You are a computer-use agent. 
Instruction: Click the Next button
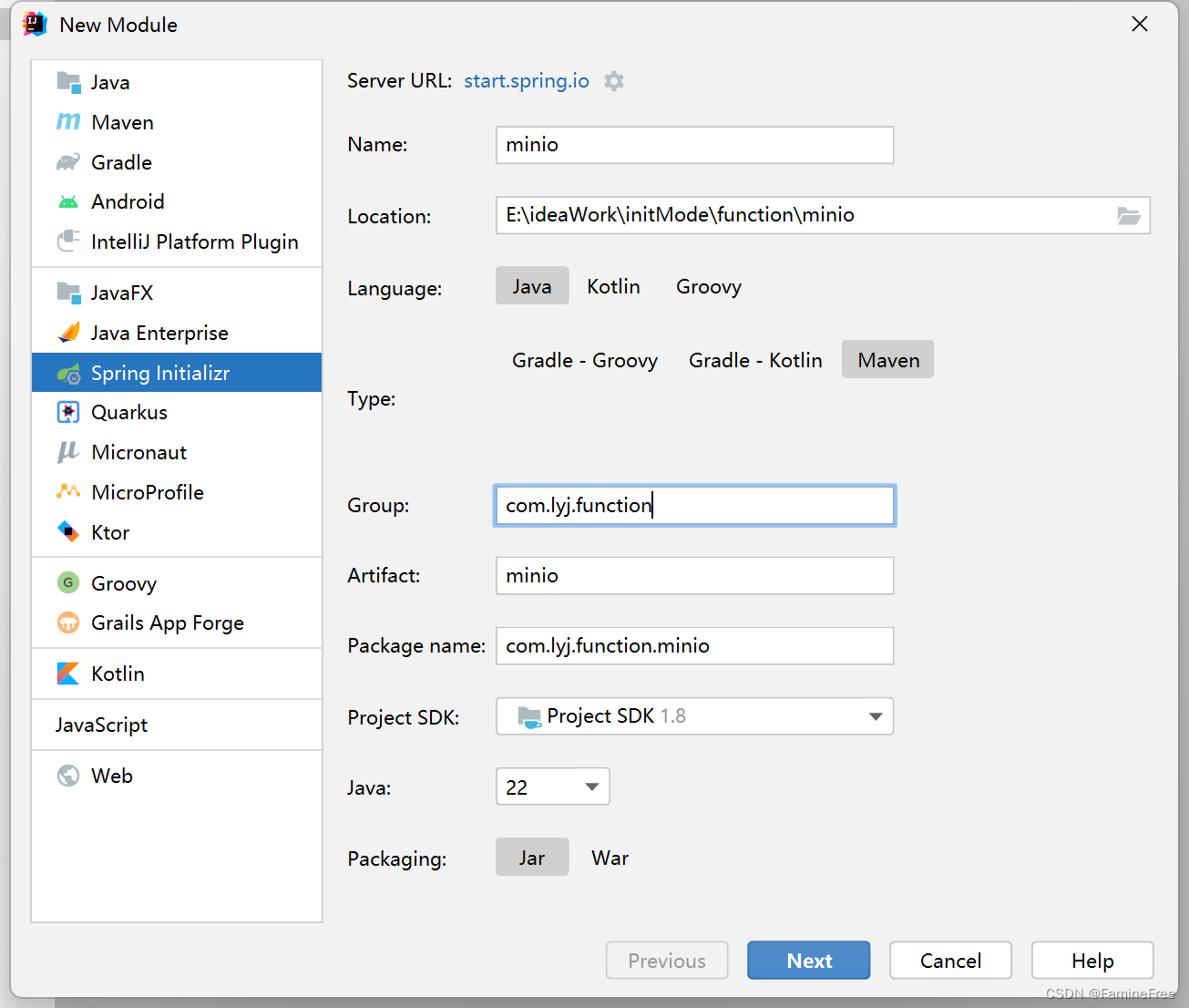tap(809, 961)
